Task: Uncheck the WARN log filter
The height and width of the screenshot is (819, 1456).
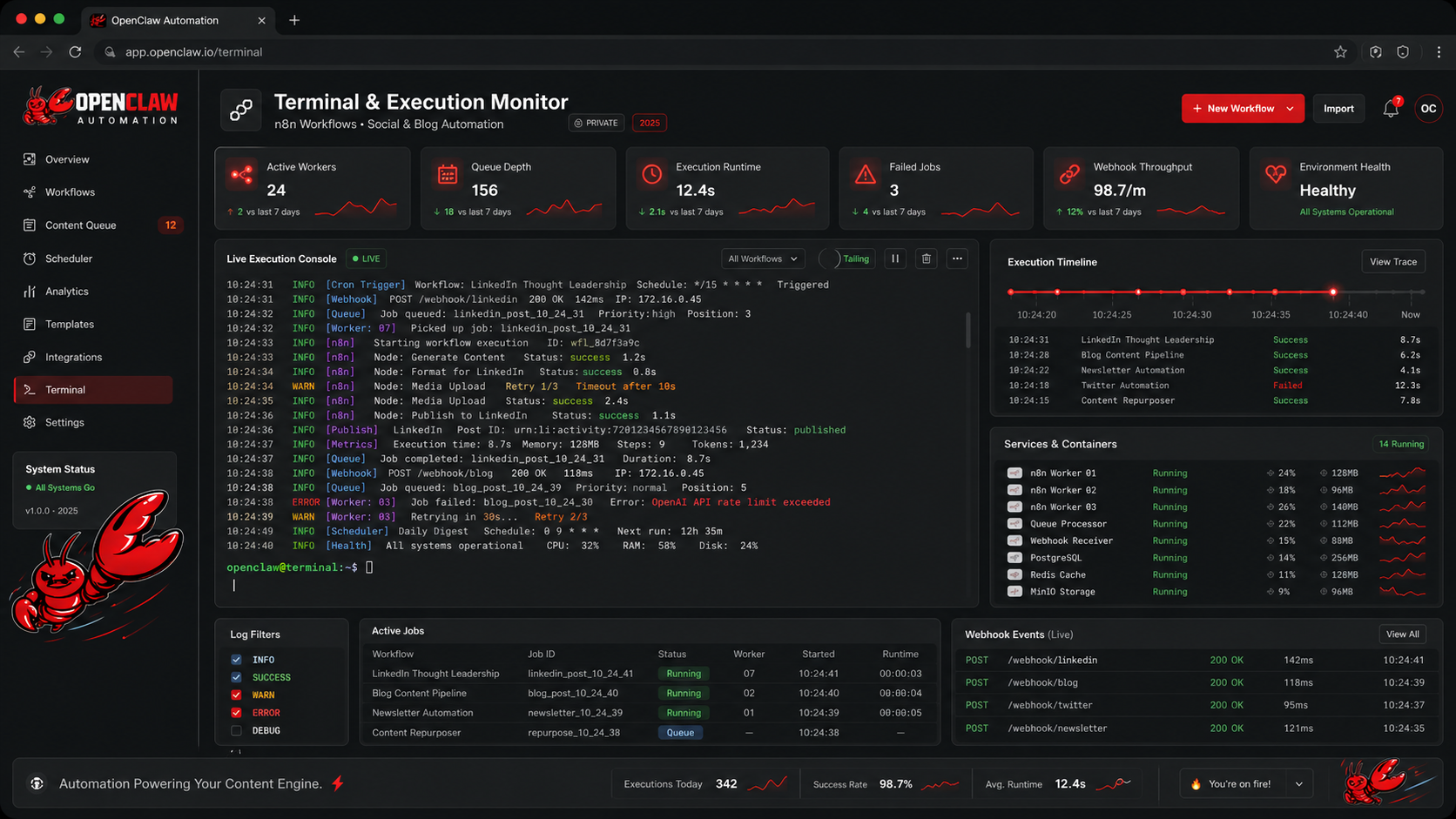Action: pyautogui.click(x=236, y=695)
